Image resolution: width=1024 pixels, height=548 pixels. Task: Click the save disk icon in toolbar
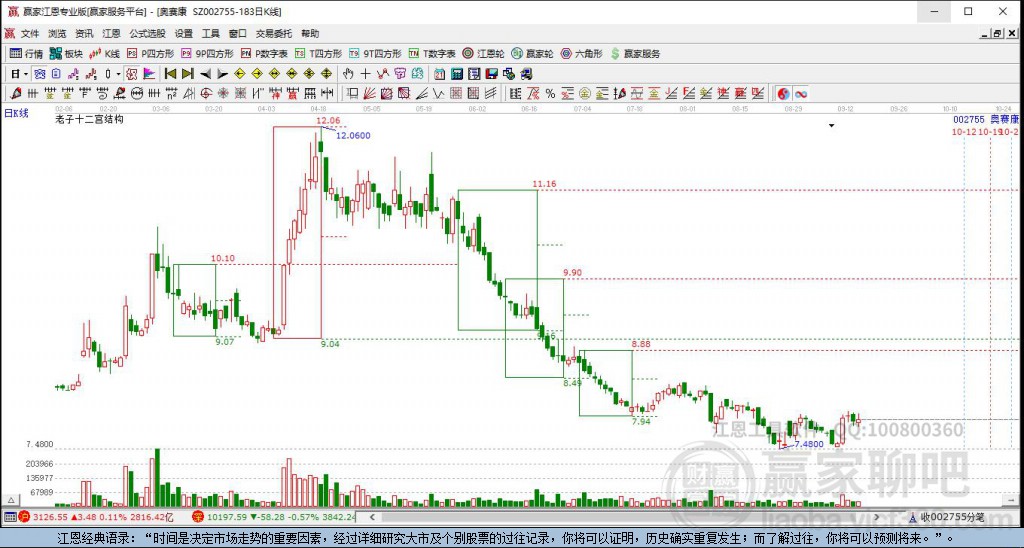click(491, 73)
